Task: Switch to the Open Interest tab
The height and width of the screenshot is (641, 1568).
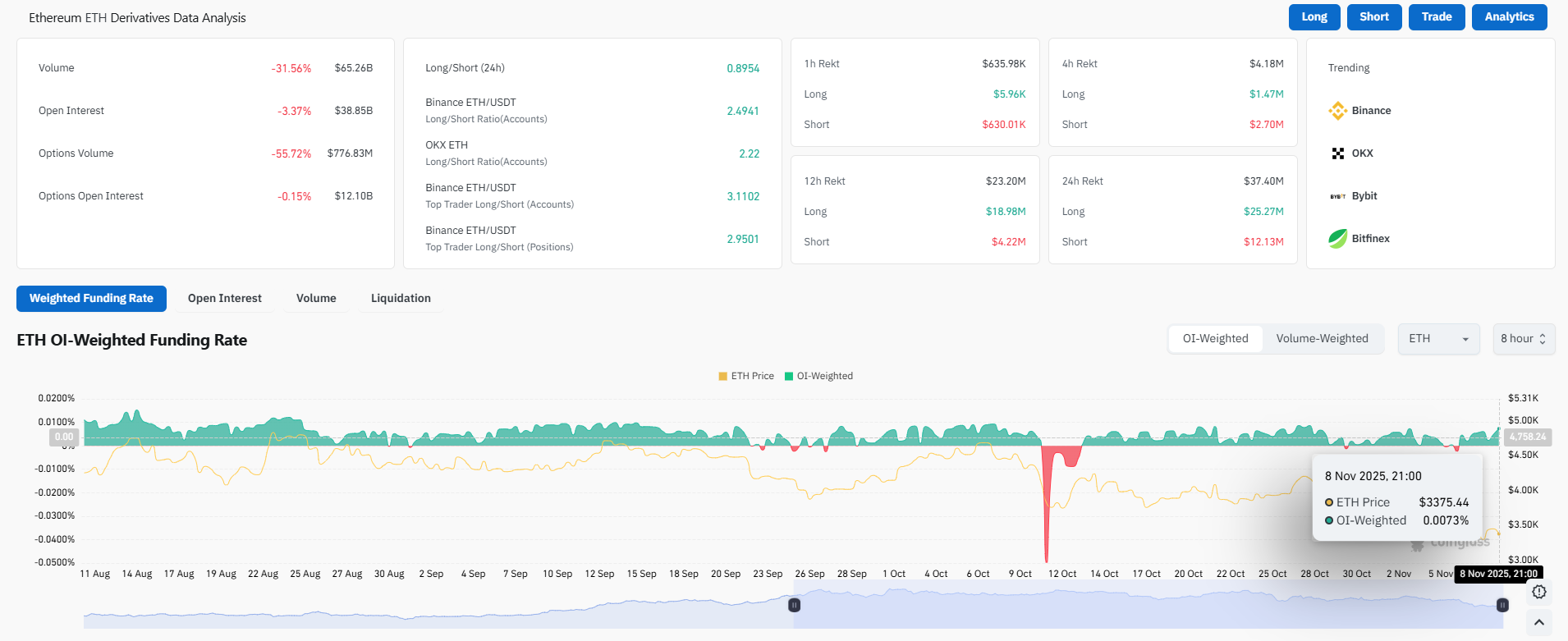Action: (224, 299)
